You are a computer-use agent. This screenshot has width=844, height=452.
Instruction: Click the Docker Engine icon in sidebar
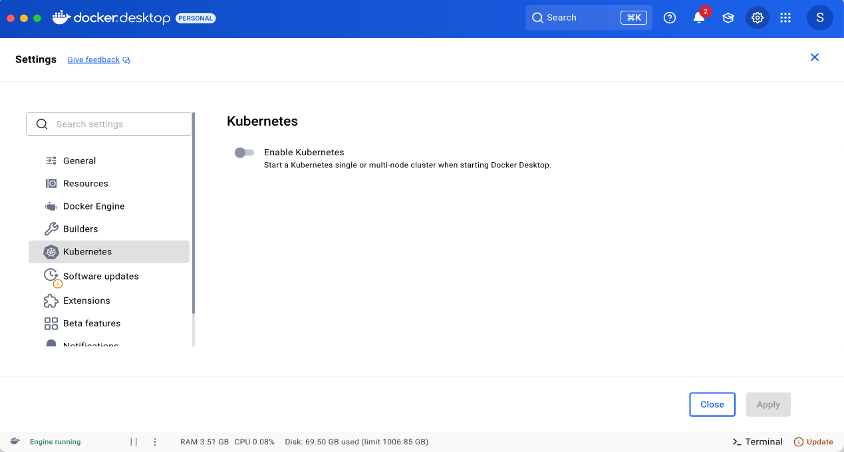[51, 207]
